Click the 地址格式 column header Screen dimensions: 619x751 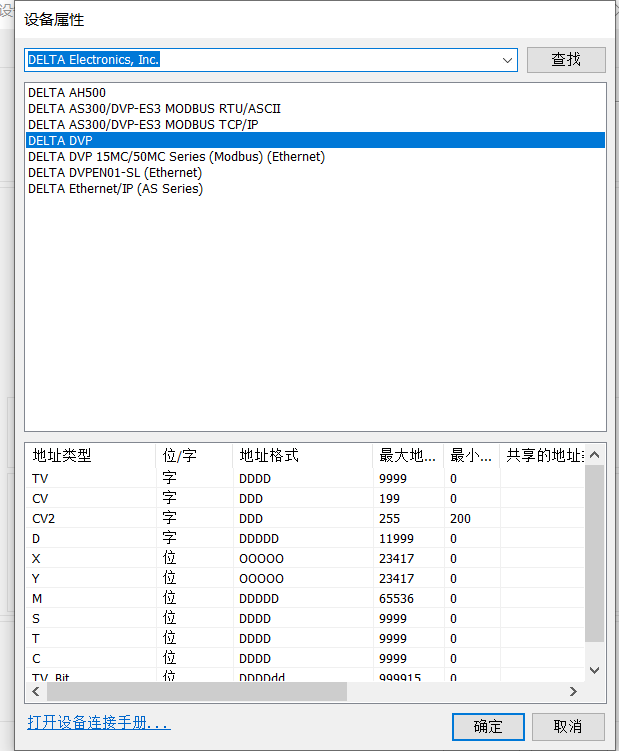[302, 455]
